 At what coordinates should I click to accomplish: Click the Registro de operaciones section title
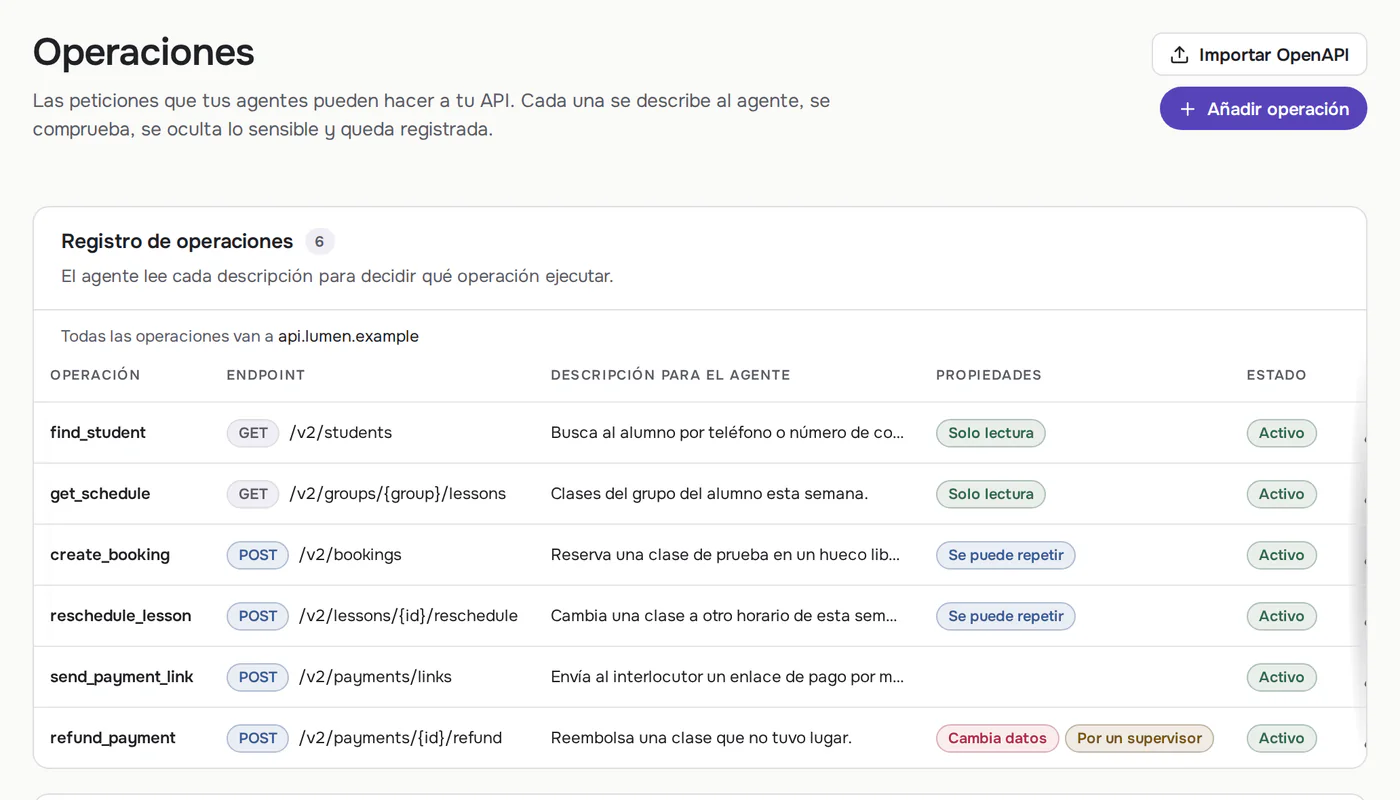(x=177, y=241)
